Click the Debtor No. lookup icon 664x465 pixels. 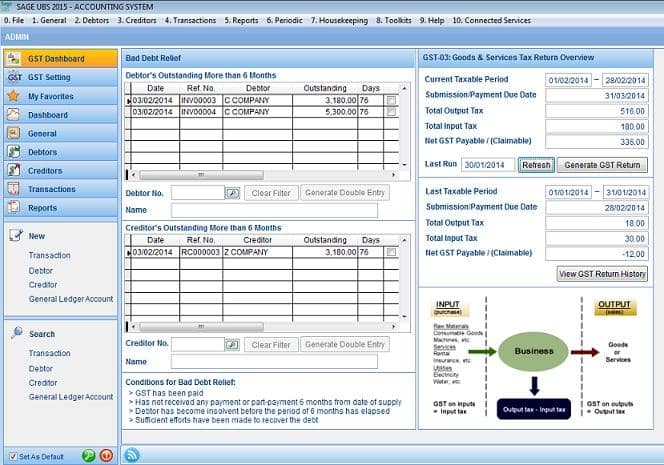tap(232, 193)
